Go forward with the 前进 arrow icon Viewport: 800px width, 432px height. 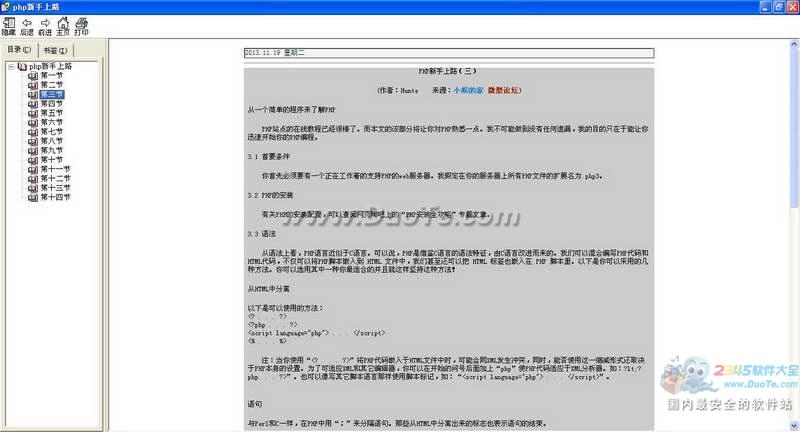(45, 27)
